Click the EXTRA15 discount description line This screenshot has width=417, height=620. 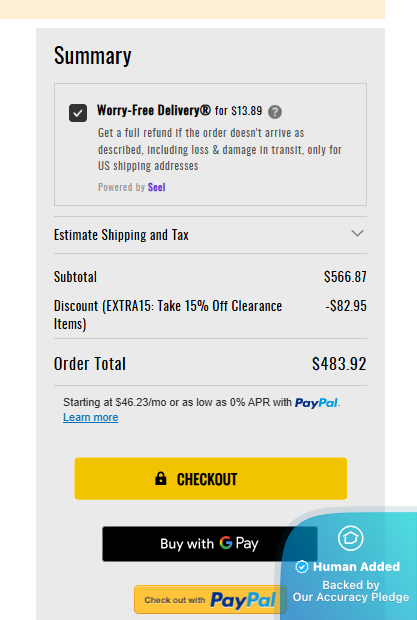coord(168,315)
